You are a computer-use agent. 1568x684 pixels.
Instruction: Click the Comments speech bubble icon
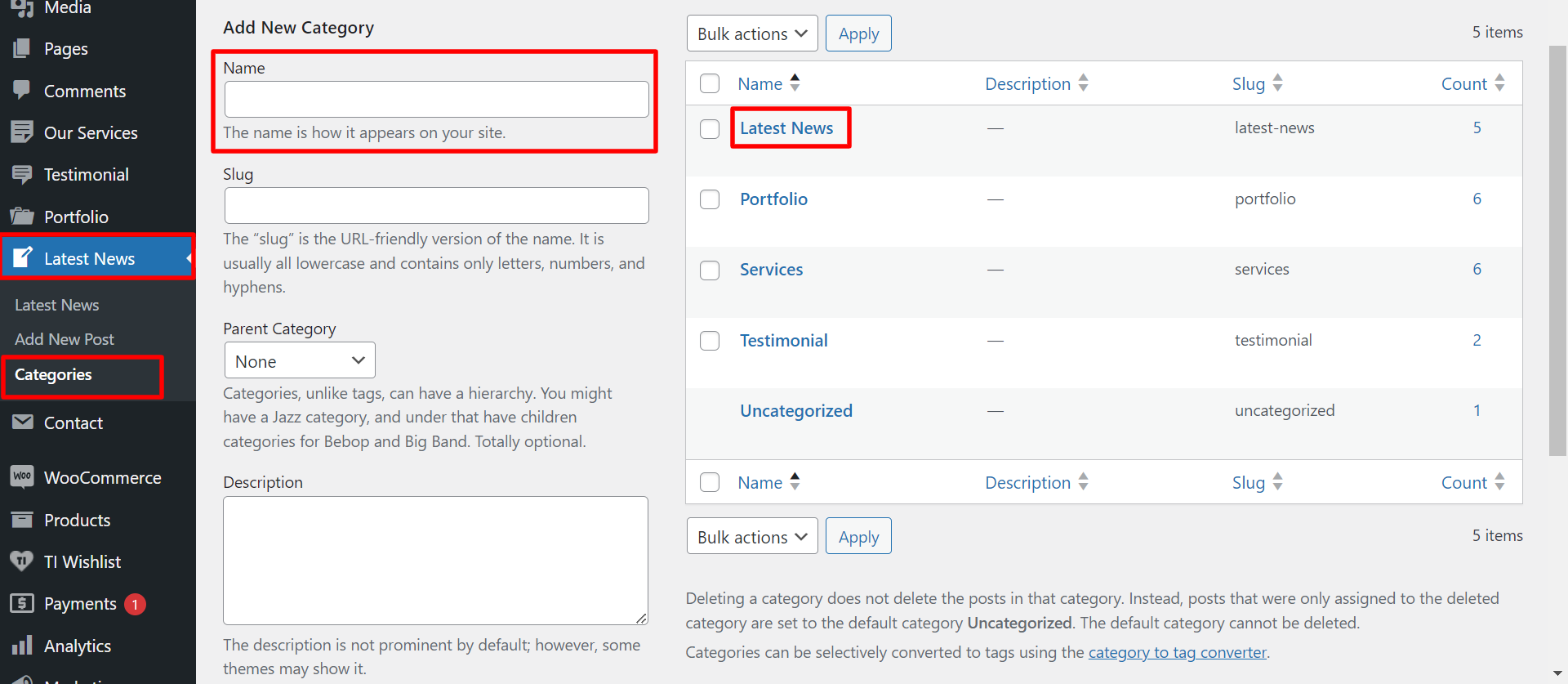pos(22,90)
